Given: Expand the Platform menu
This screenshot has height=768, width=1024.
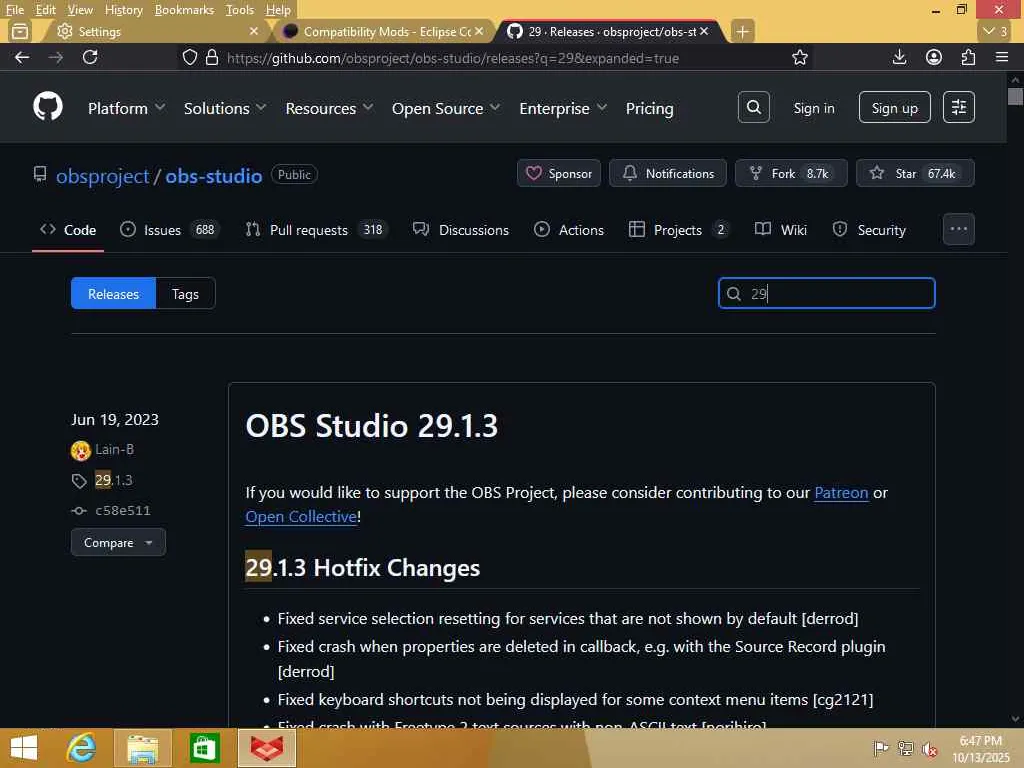Looking at the screenshot, I should tap(126, 108).
